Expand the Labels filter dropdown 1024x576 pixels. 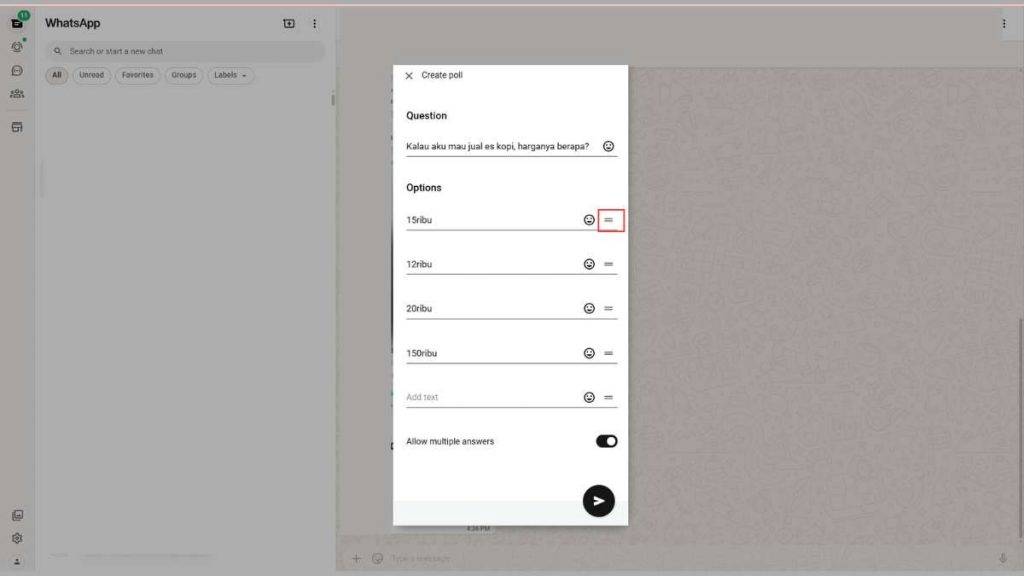230,75
